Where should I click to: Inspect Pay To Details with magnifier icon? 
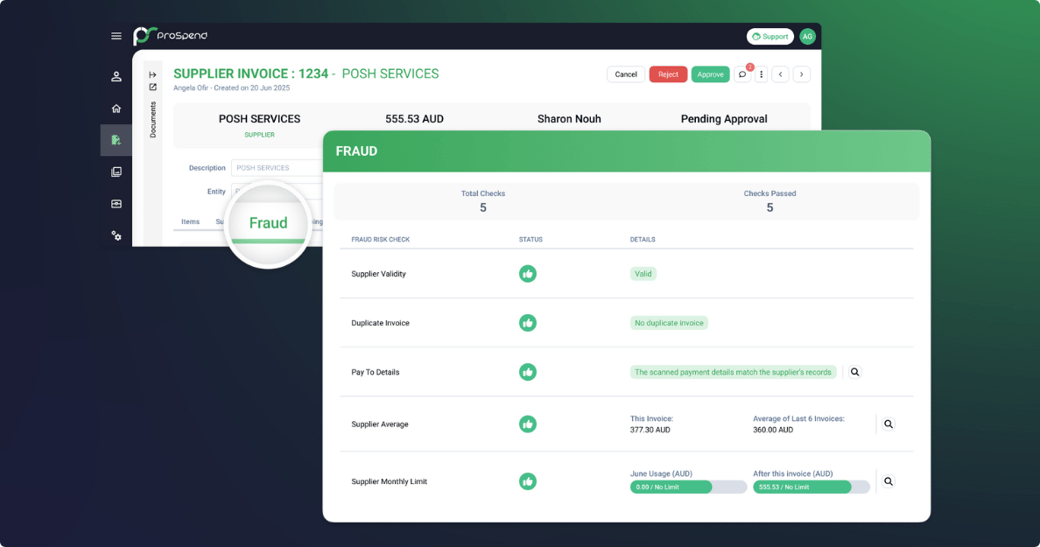(x=855, y=372)
